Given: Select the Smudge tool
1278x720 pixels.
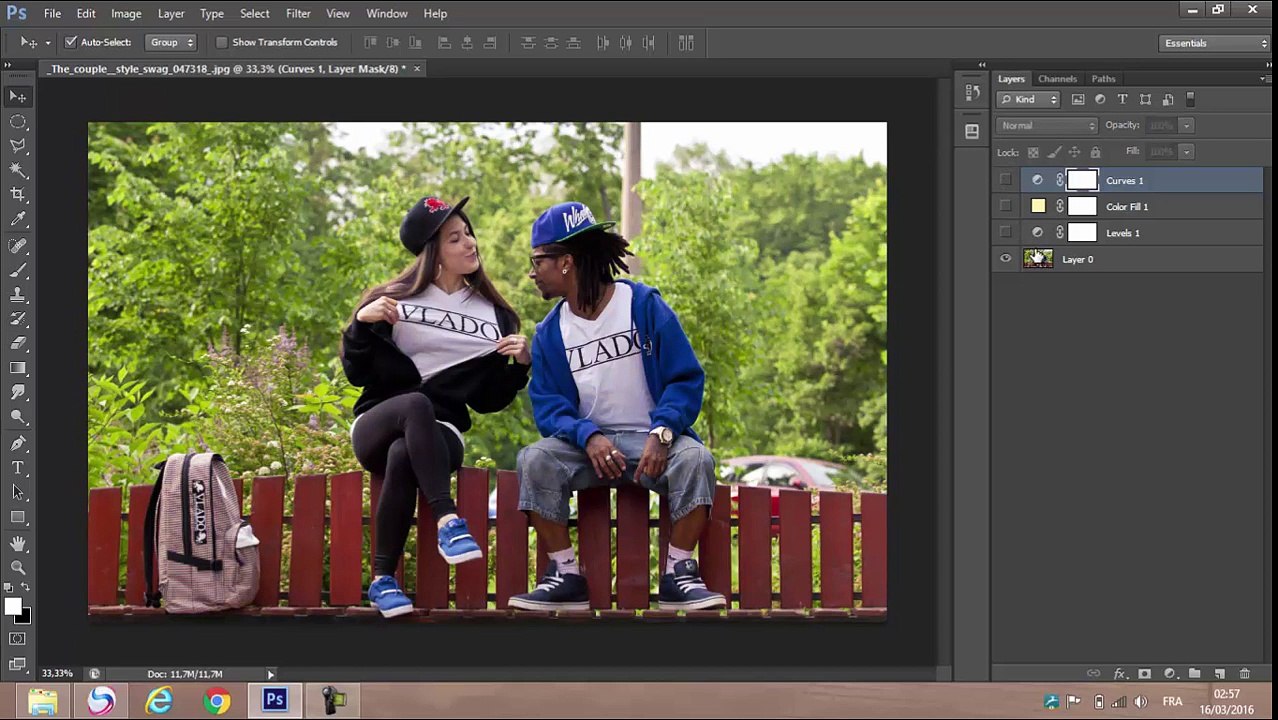Looking at the screenshot, I should [18, 393].
